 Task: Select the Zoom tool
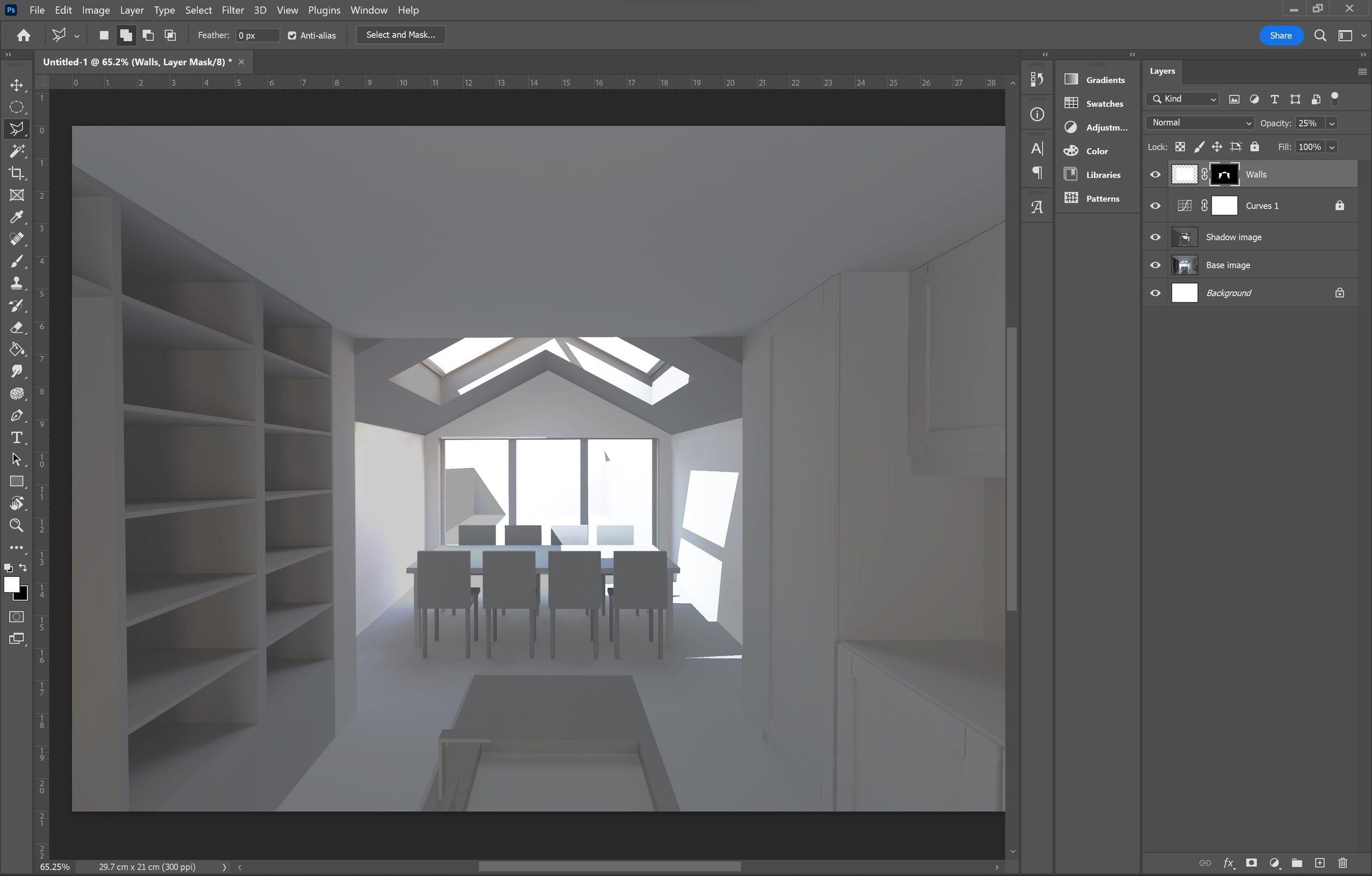[x=16, y=525]
